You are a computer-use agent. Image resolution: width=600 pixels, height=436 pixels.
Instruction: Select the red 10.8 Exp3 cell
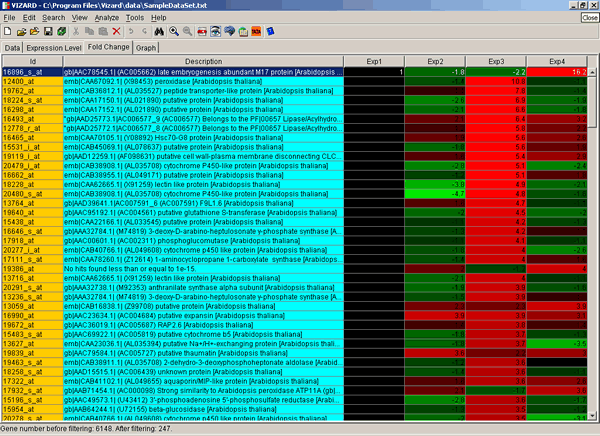click(x=496, y=82)
